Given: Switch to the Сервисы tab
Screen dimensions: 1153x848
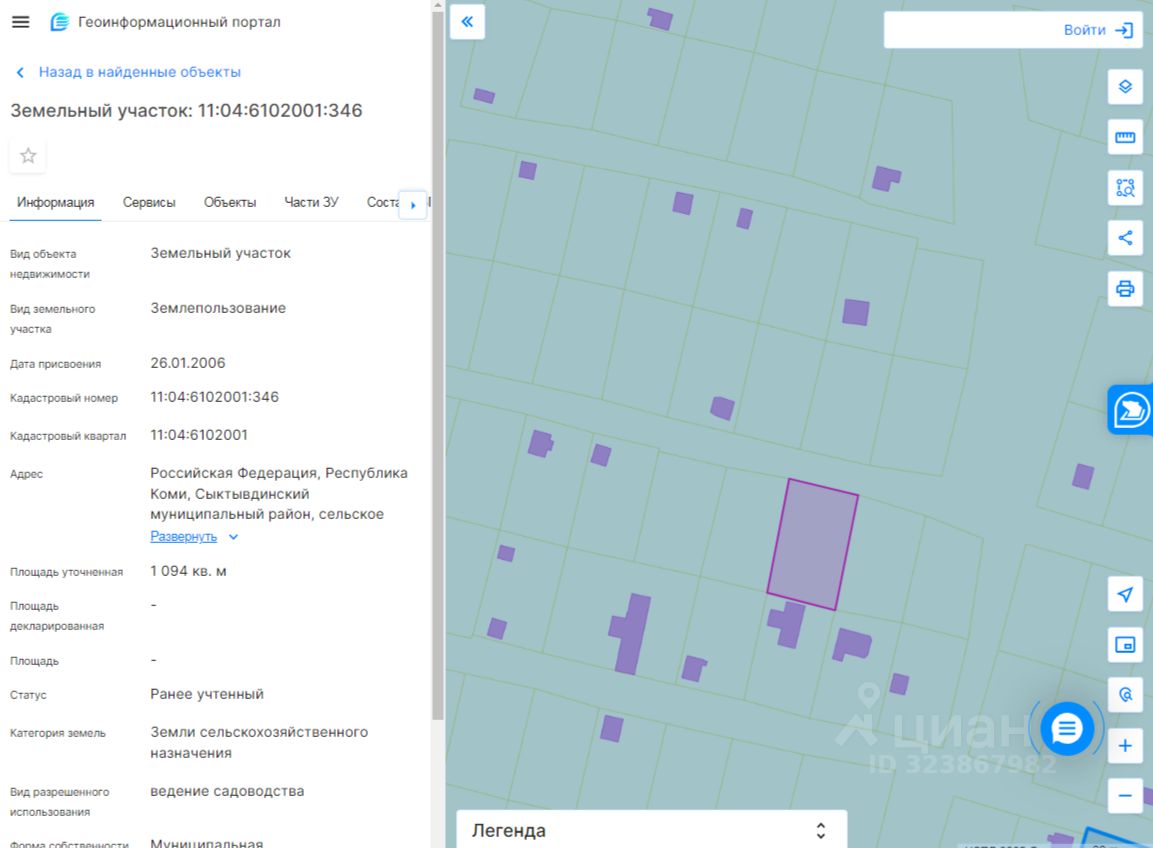Looking at the screenshot, I should (149, 202).
